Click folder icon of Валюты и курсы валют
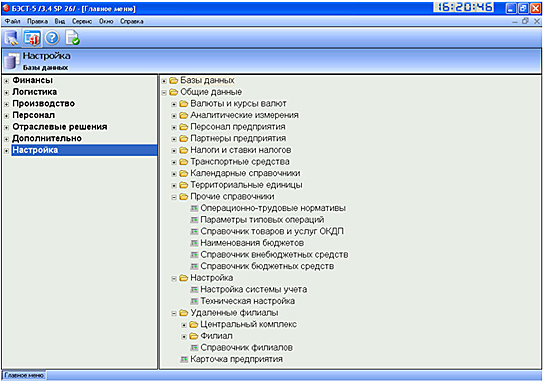Screen dimensions: 544x381 coord(184,104)
